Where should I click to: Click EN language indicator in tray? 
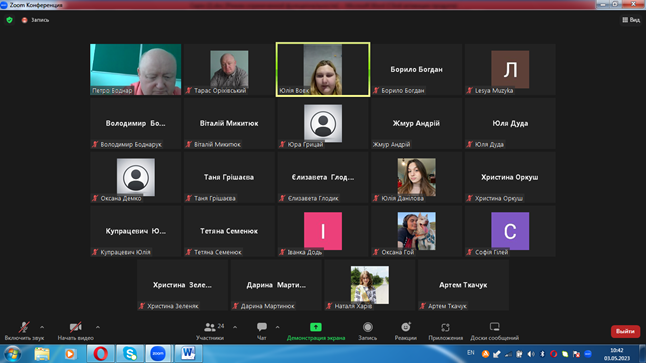click(x=471, y=353)
